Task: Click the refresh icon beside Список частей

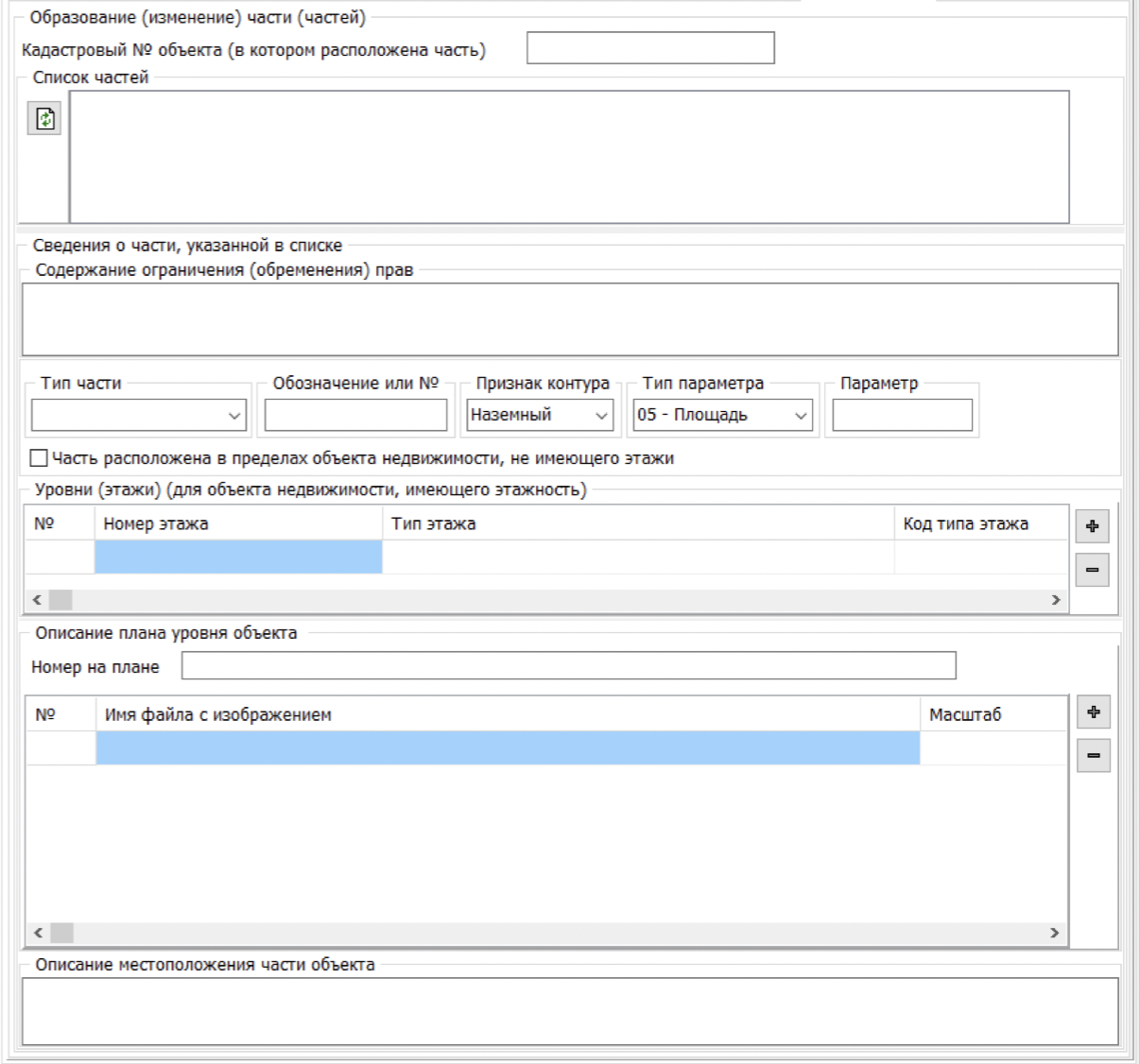Action: (x=44, y=119)
